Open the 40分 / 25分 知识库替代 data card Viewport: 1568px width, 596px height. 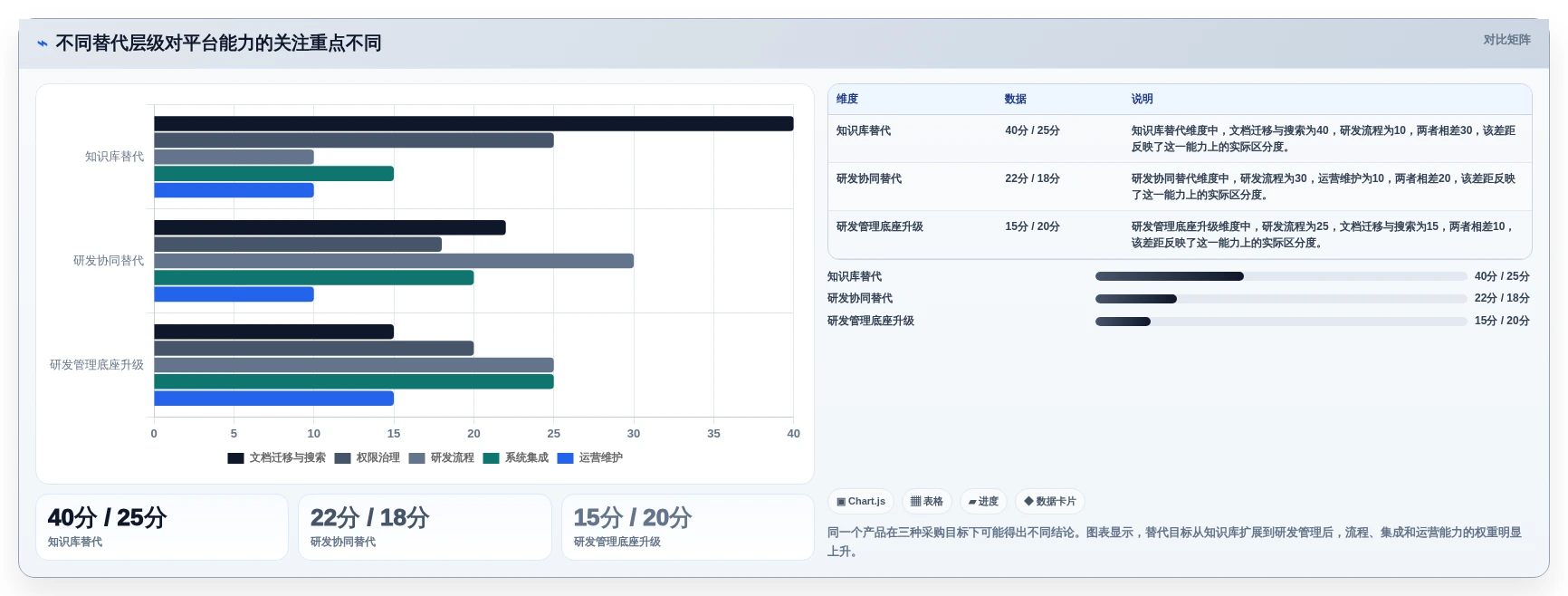[x=162, y=527]
